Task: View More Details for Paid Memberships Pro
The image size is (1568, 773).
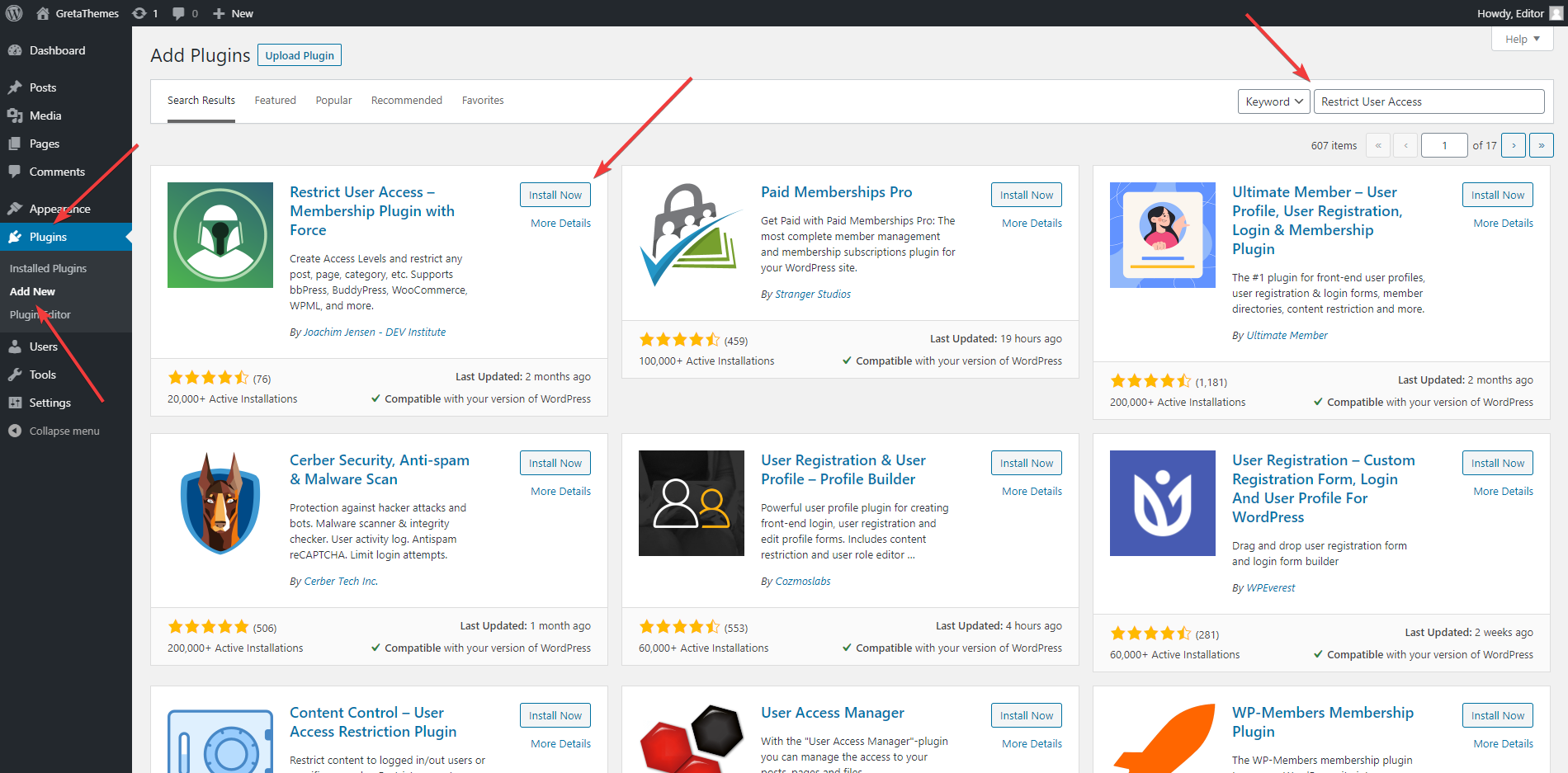Action: pos(1032,223)
